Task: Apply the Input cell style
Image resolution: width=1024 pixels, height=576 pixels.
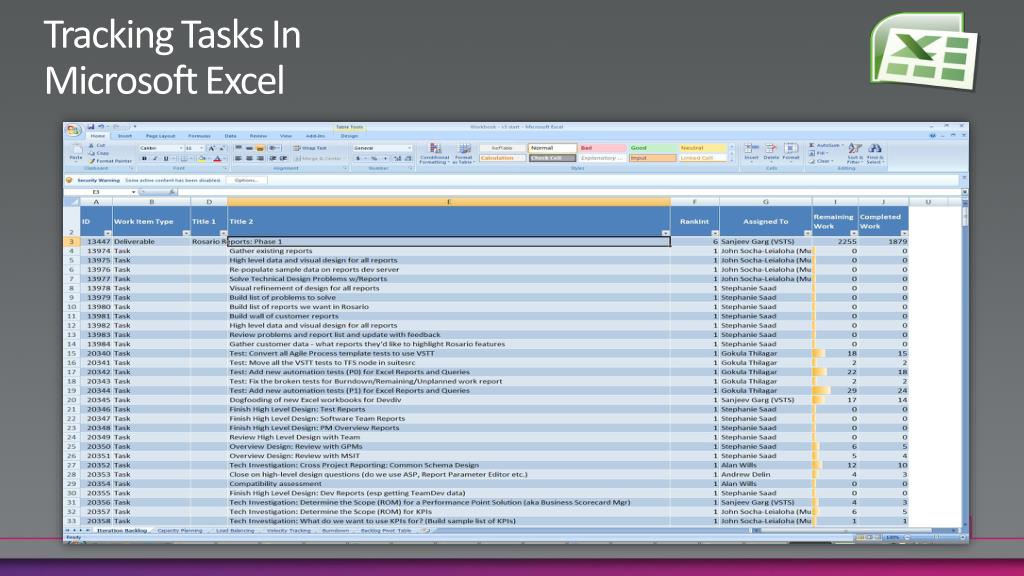Action: pos(652,158)
